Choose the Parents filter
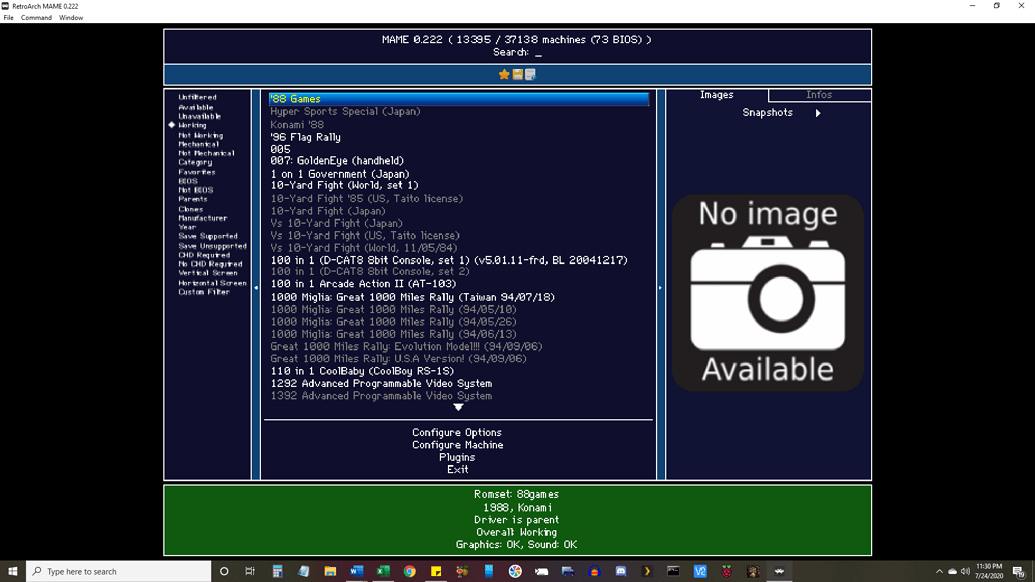This screenshot has height=582, width=1035. [x=193, y=199]
